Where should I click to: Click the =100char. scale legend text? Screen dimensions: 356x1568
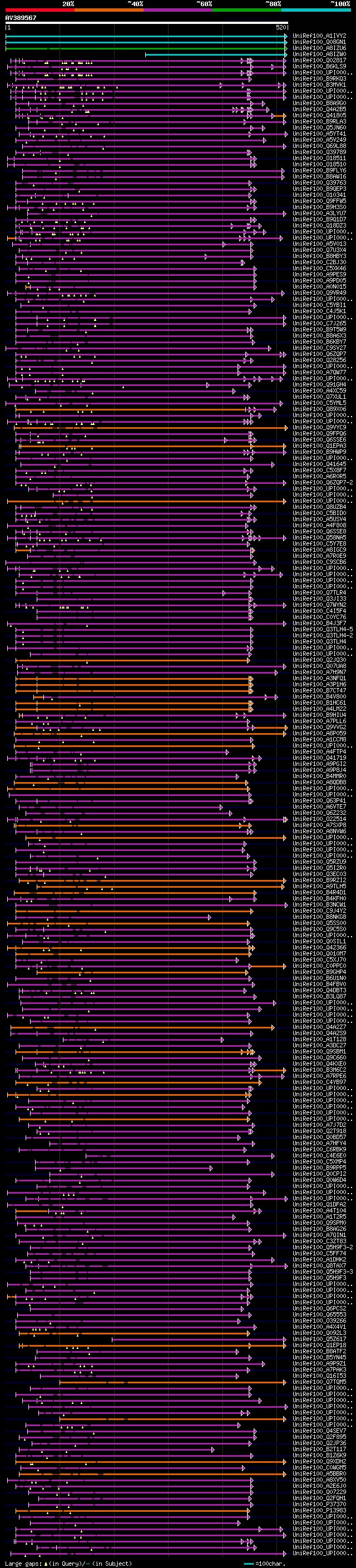coord(270,1564)
